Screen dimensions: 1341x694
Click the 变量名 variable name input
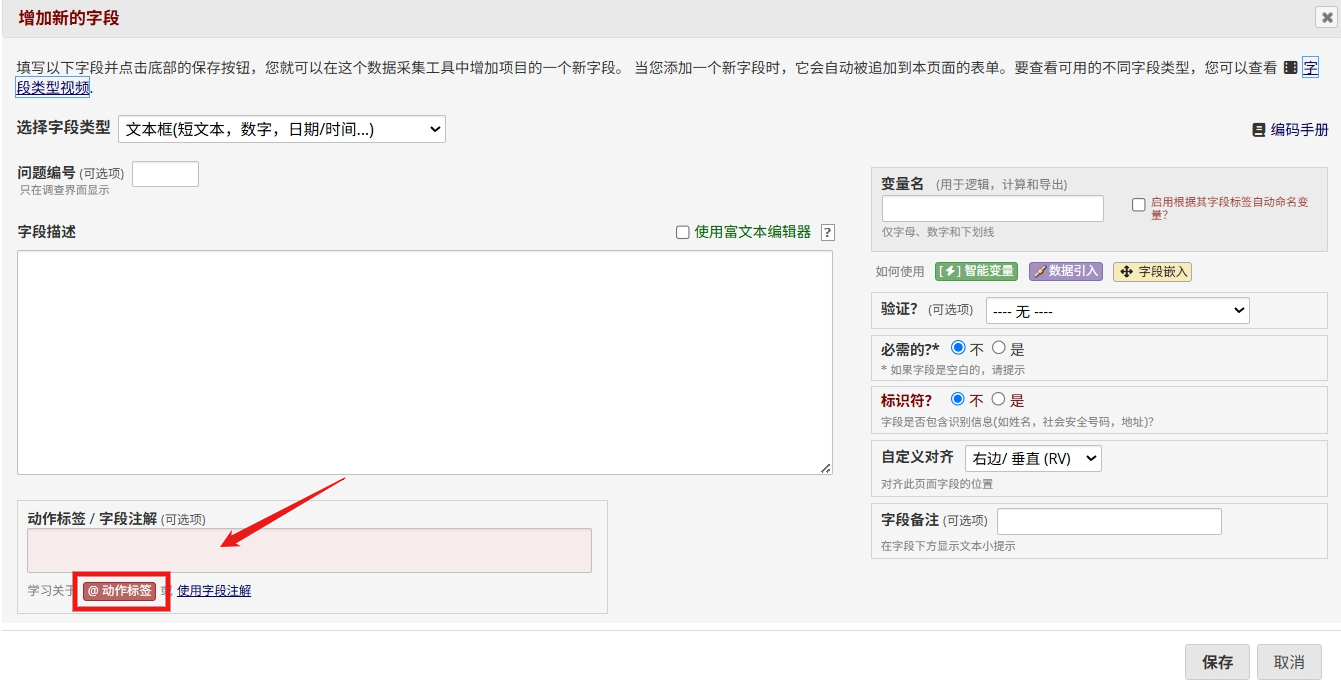click(993, 208)
